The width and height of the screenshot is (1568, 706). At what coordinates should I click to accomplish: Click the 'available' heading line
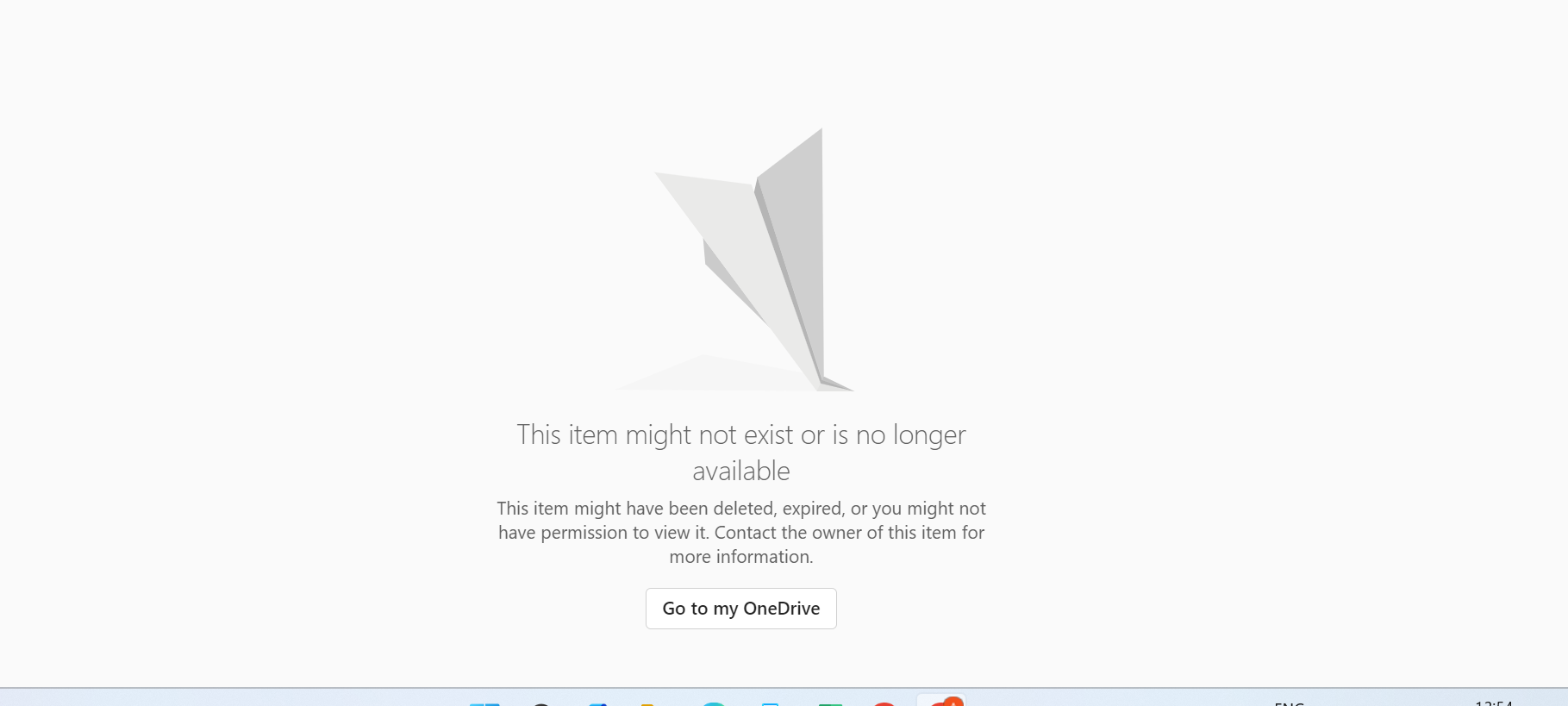pos(741,471)
